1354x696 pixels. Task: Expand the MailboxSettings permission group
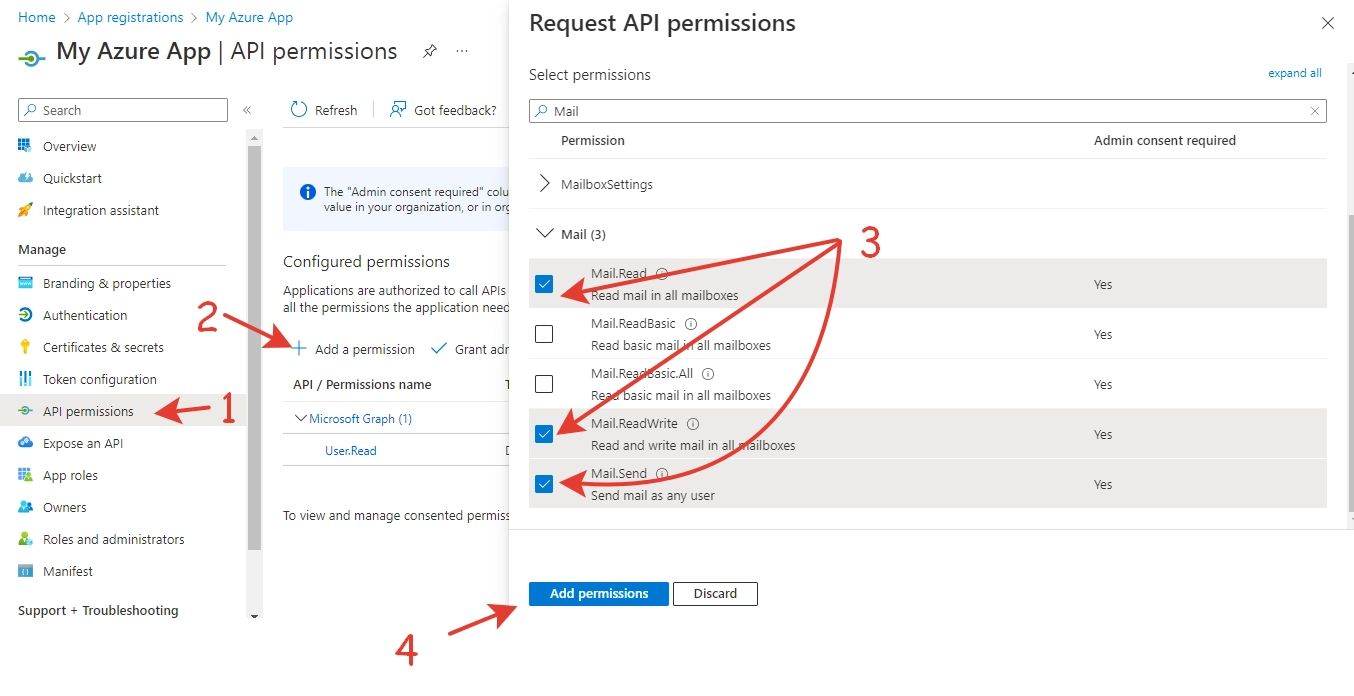point(545,184)
